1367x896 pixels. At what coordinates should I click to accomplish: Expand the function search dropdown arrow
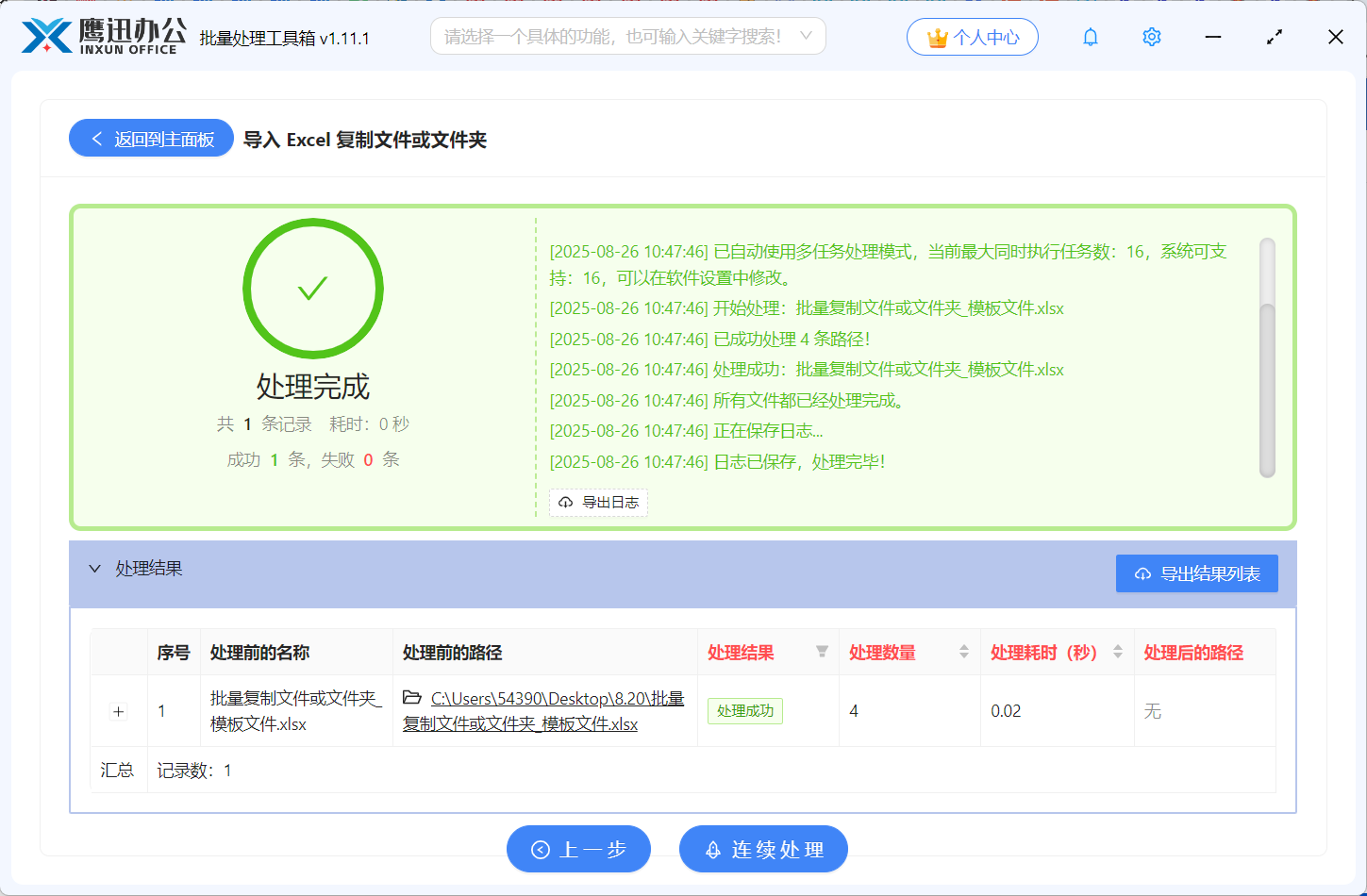point(806,36)
